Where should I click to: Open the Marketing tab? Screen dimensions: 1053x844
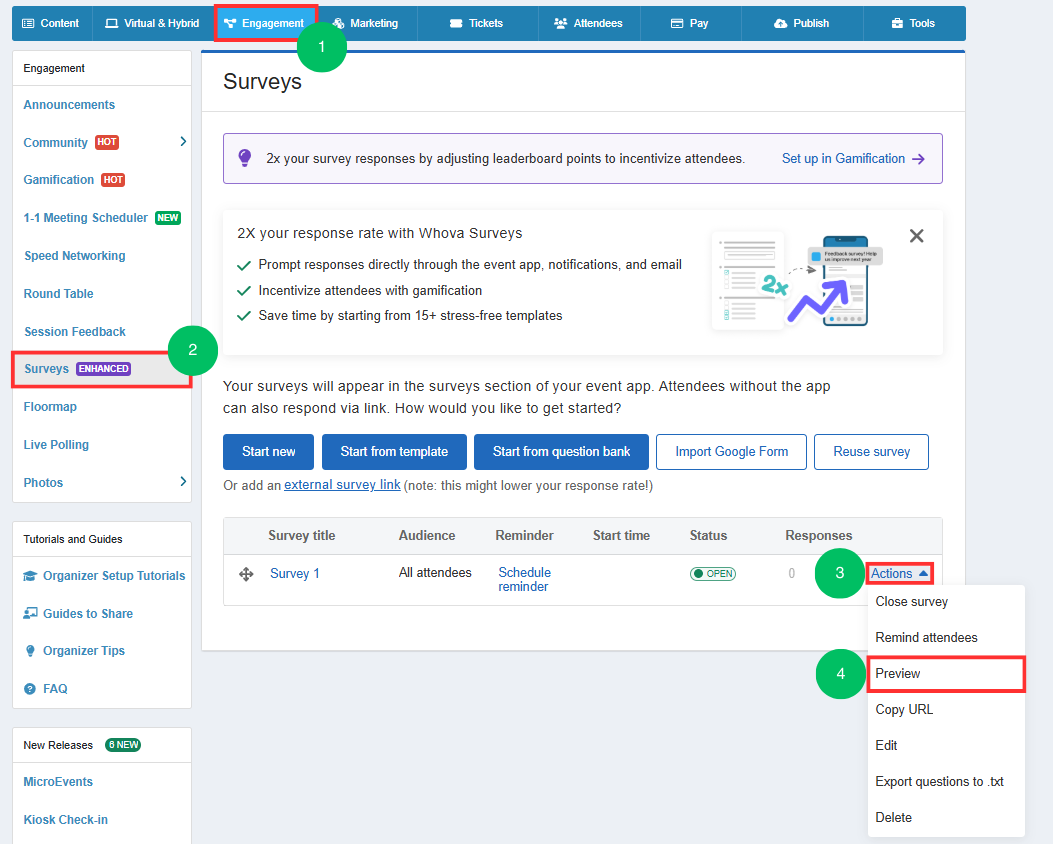[x=366, y=24]
